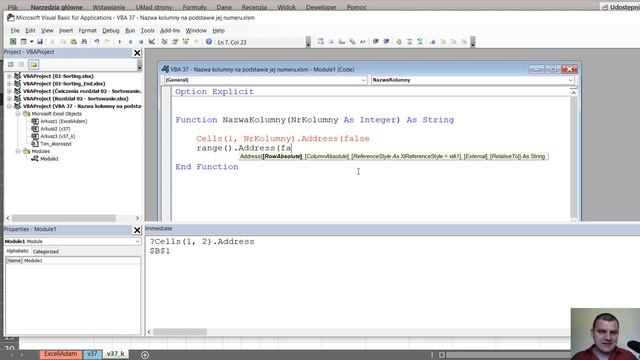This screenshot has width=640, height=360.
Task: Indent code with the Indent icon
Action: click(376, 42)
